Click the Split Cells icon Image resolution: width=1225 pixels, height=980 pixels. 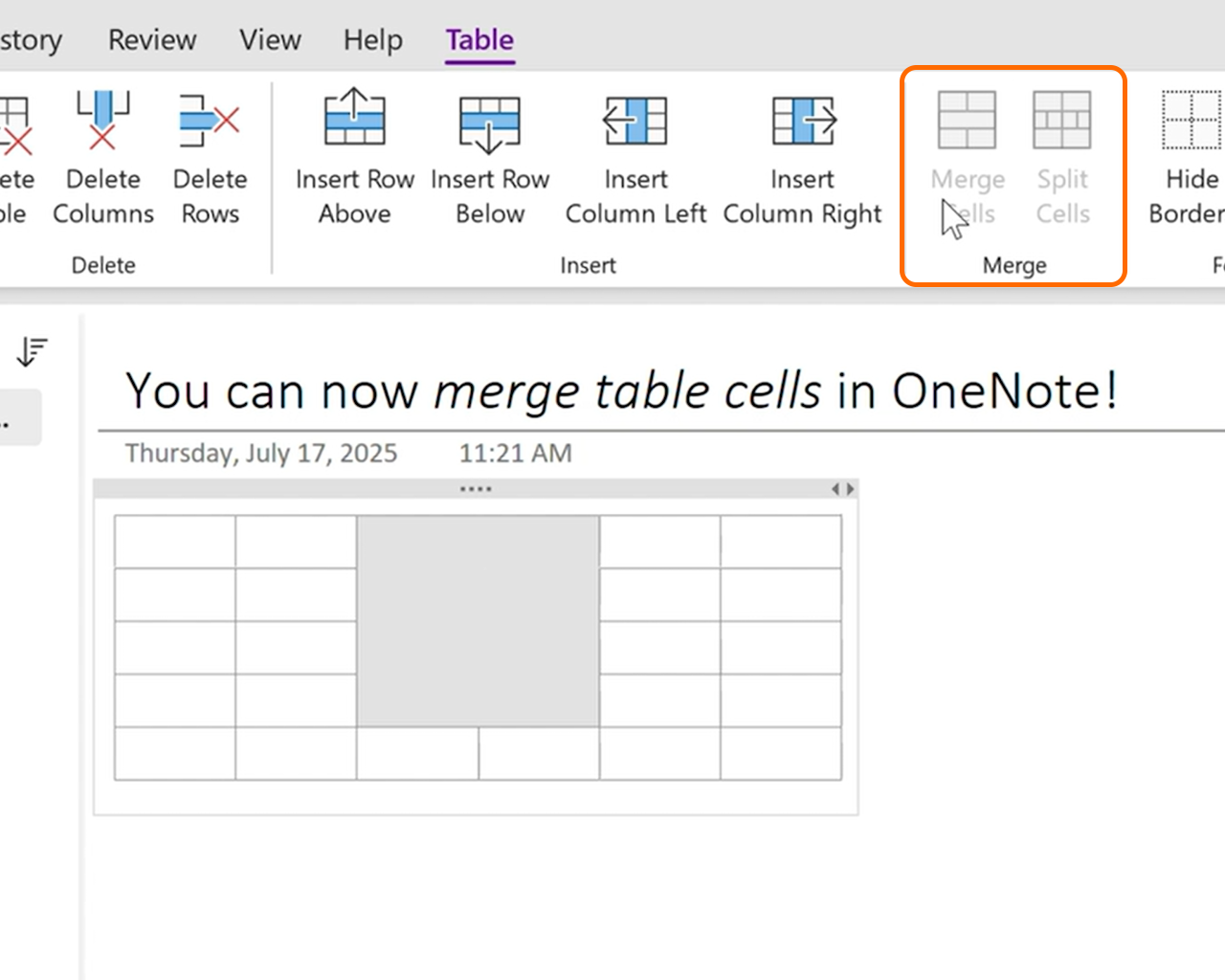pyautogui.click(x=1062, y=122)
